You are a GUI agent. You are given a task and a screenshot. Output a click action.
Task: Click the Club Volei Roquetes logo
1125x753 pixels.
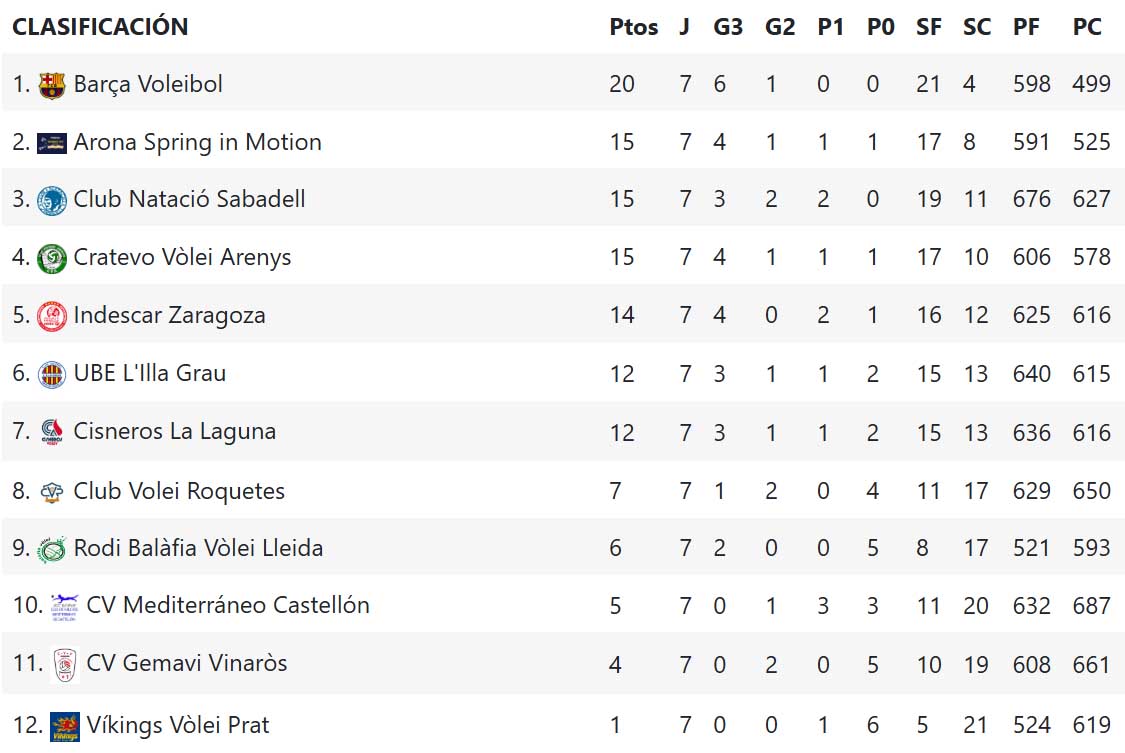click(x=52, y=492)
